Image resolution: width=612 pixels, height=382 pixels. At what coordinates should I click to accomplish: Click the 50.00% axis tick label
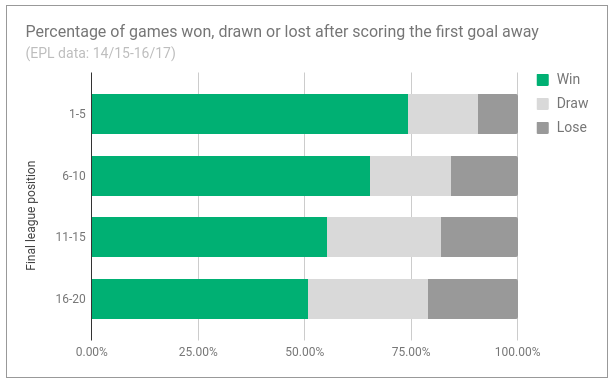(x=304, y=352)
